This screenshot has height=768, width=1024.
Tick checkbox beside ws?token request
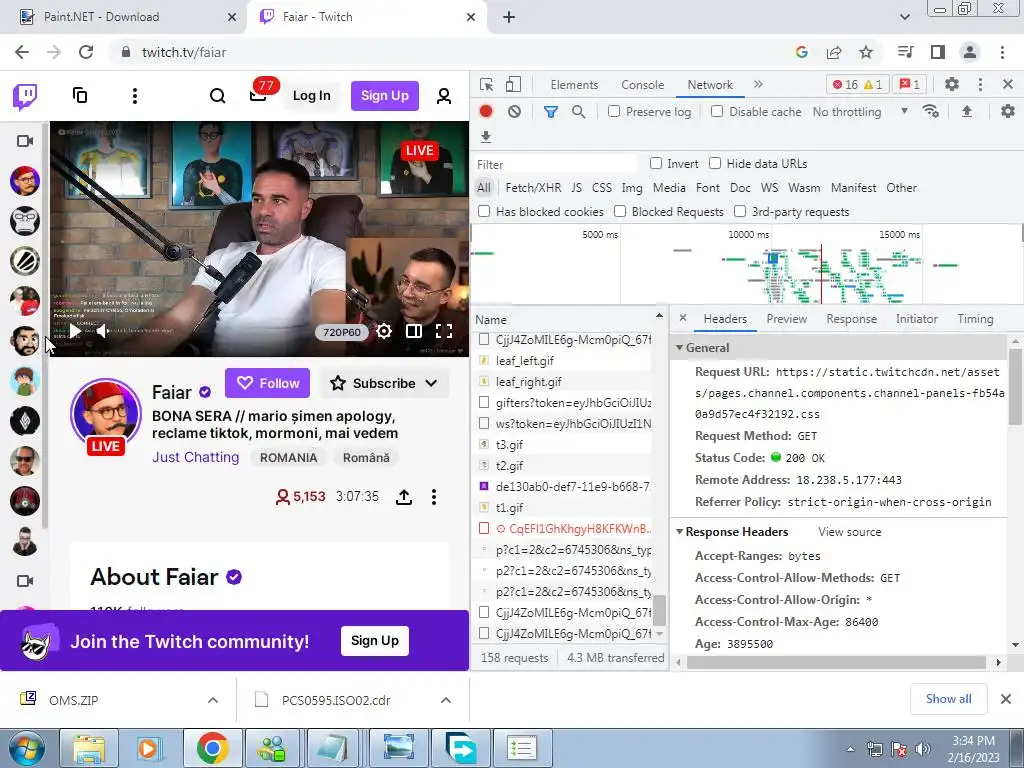pyautogui.click(x=484, y=423)
